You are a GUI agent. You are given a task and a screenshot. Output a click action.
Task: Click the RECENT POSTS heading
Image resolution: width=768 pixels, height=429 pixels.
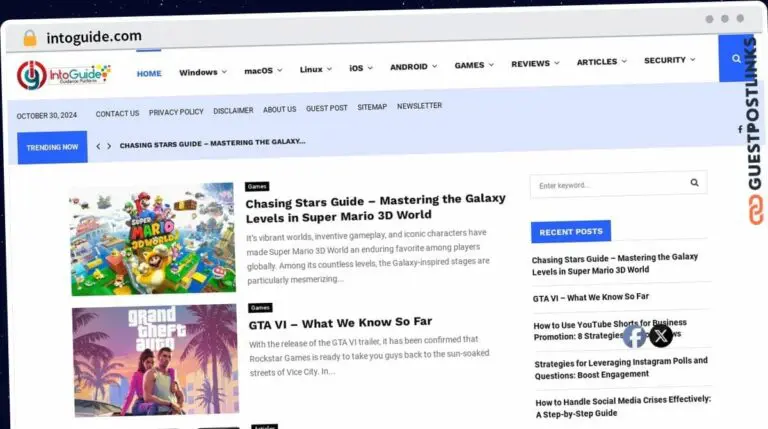571,232
